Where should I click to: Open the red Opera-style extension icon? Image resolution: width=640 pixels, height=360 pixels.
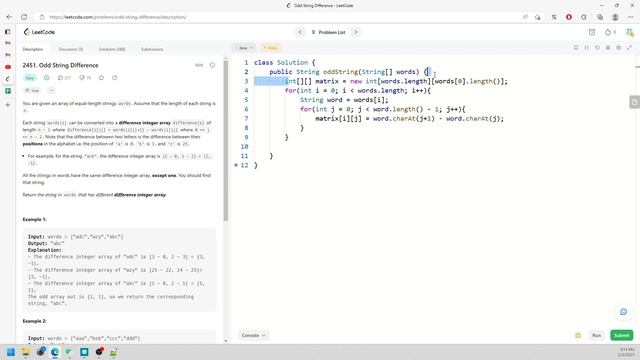click(x=569, y=17)
